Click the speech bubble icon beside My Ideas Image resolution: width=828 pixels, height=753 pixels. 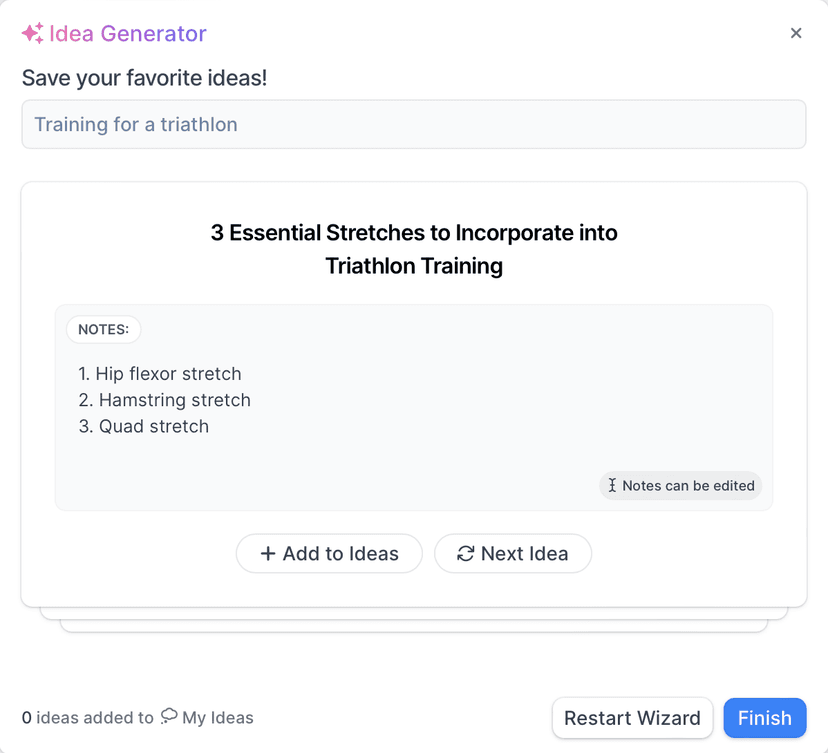[169, 716]
